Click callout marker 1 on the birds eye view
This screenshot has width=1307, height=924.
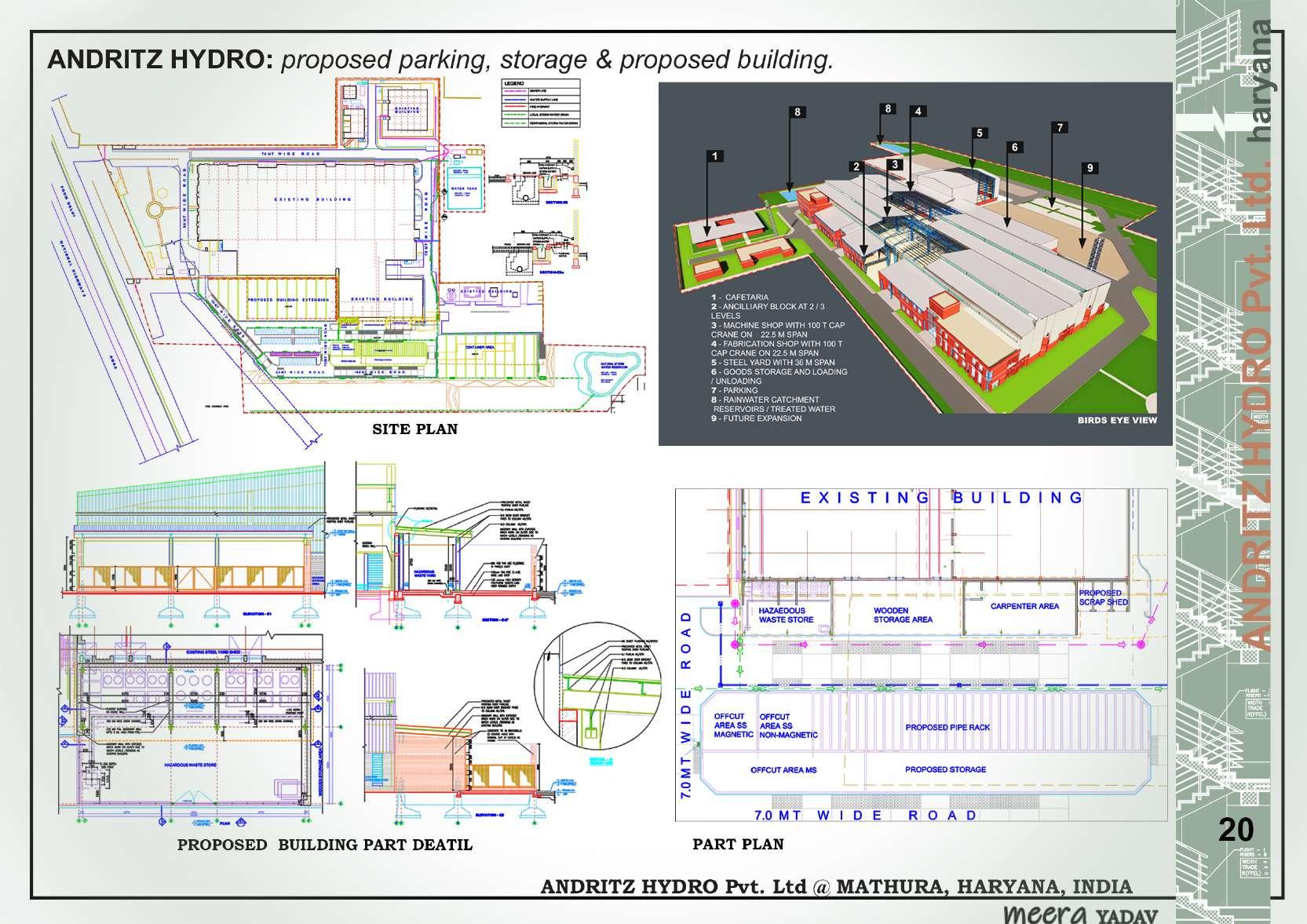pyautogui.click(x=714, y=156)
